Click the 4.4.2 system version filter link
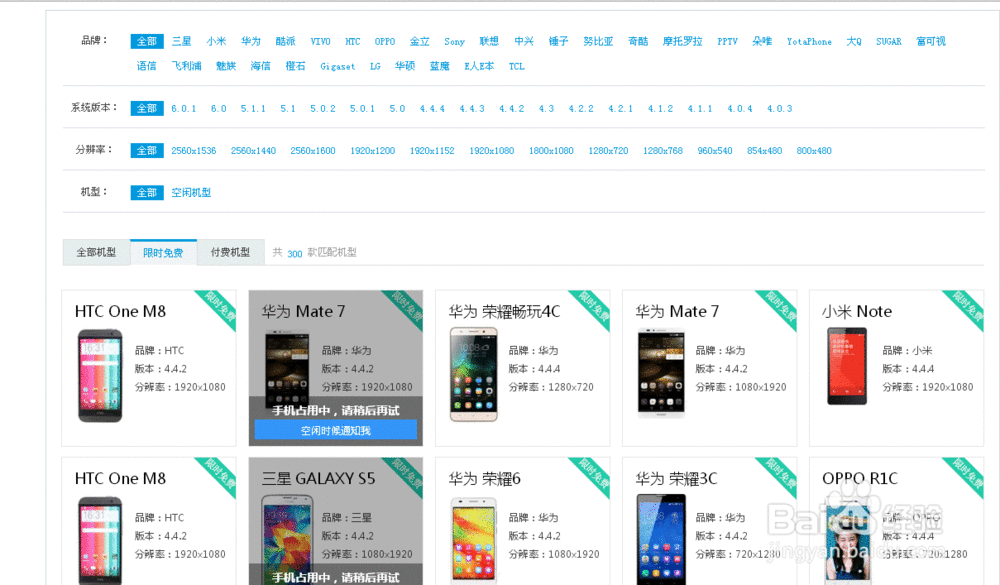The height and width of the screenshot is (585, 1000). point(511,108)
